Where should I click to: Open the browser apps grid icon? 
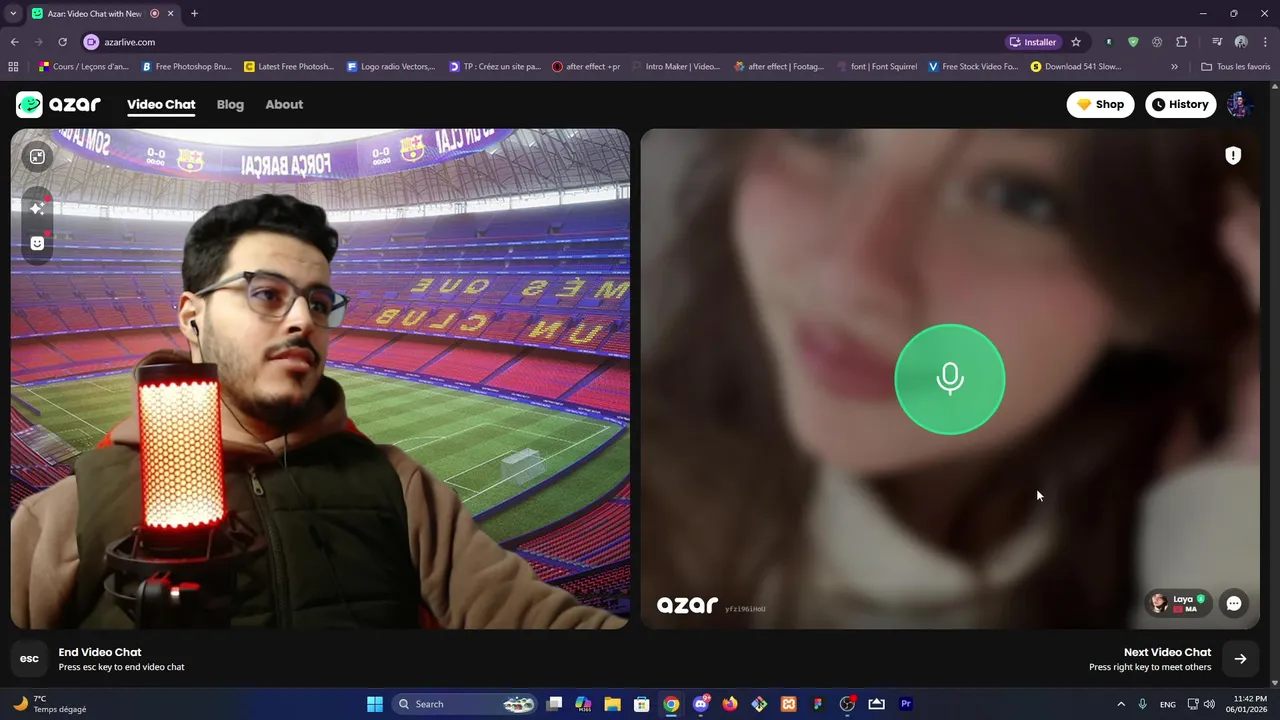[13, 67]
